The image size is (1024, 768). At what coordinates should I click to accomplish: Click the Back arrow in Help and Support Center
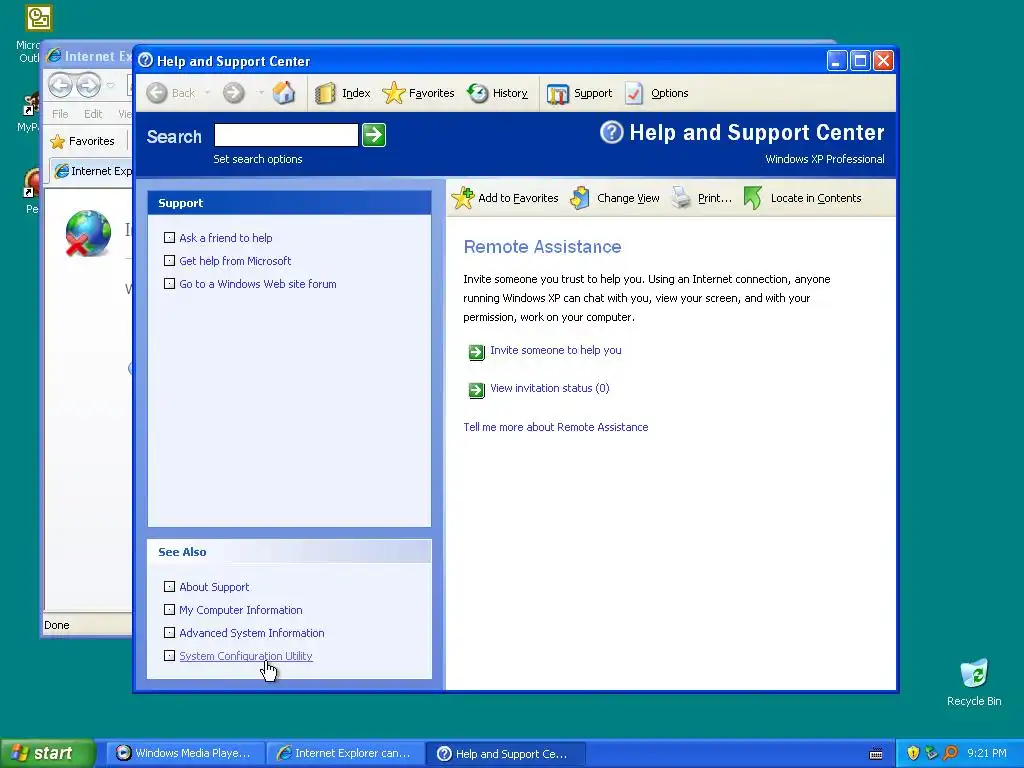157,93
